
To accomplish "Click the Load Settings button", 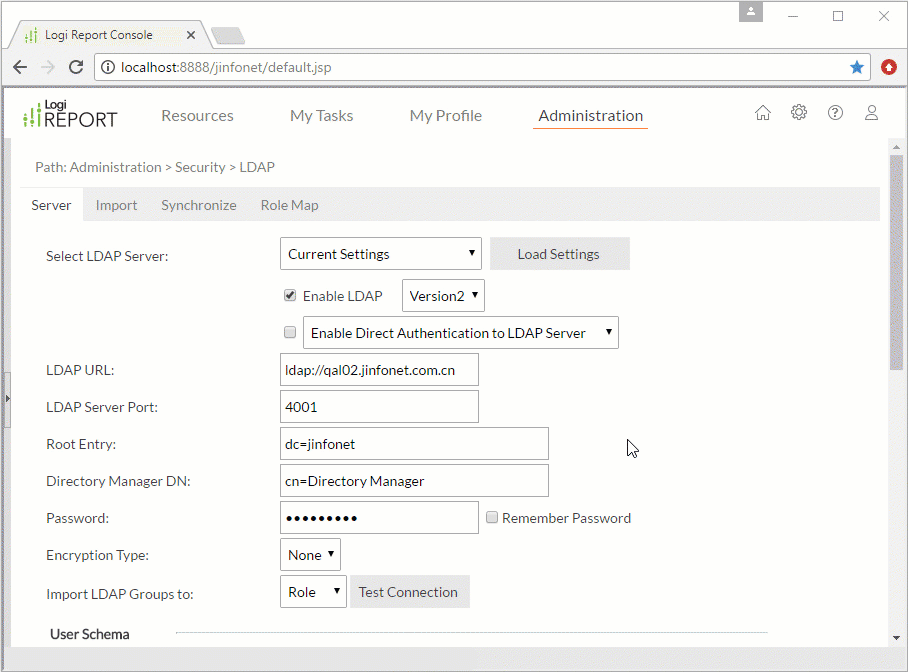I will pyautogui.click(x=559, y=253).
